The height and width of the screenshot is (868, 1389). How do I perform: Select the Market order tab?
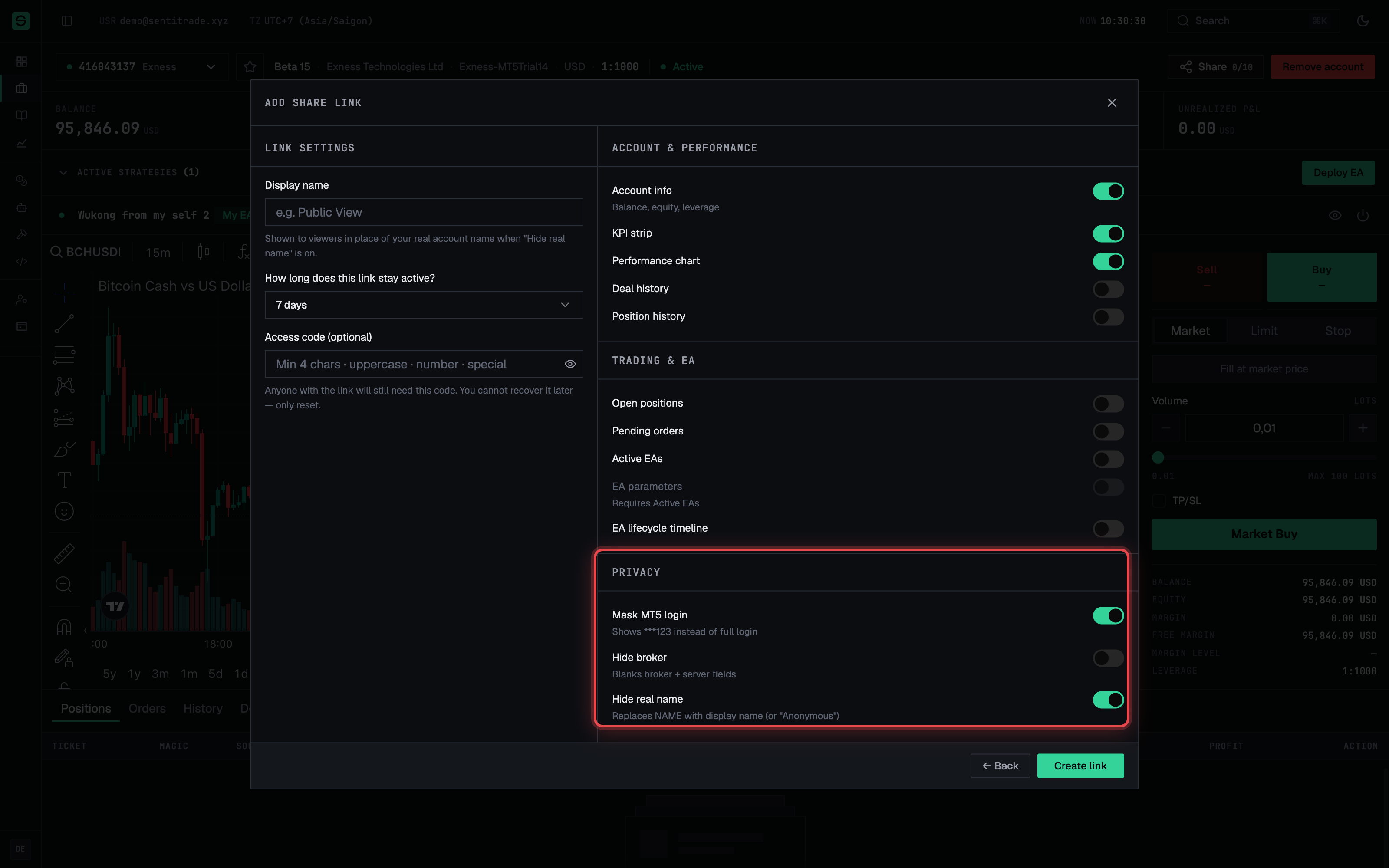click(x=1190, y=331)
